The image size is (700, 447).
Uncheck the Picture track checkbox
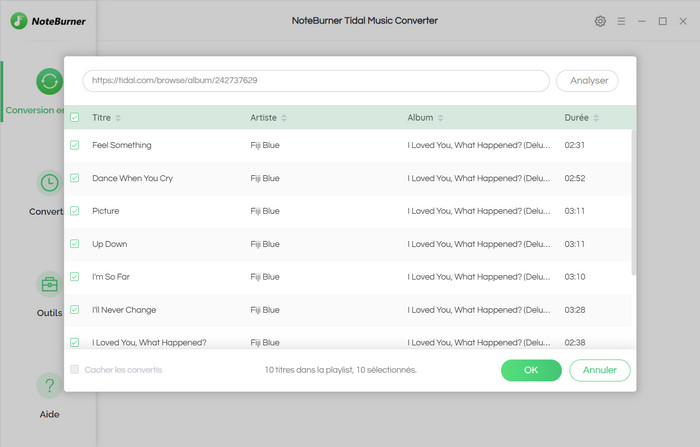[x=75, y=211]
